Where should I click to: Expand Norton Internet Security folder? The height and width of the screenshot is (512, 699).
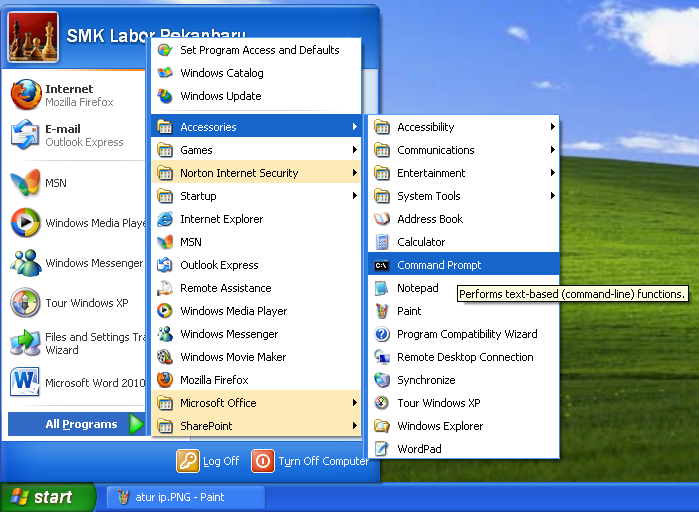256,173
